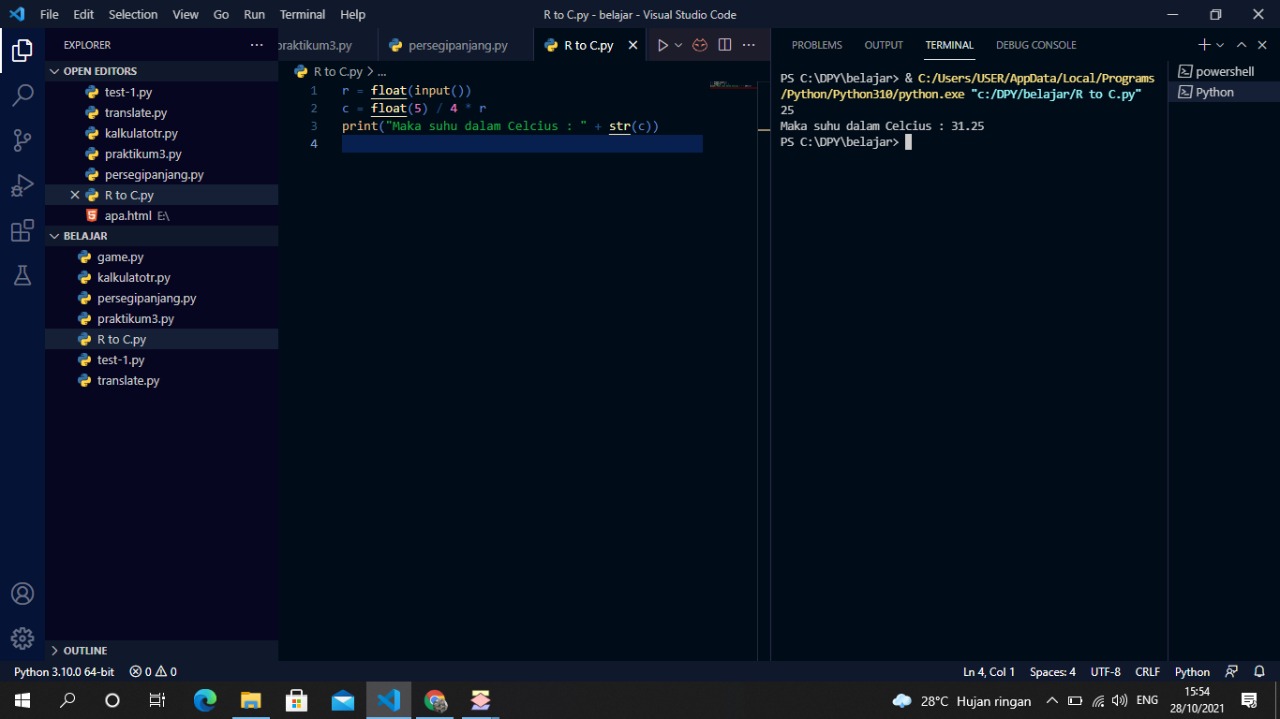This screenshot has height=719, width=1280.
Task: Open Search in the activity bar
Action: [x=22, y=94]
